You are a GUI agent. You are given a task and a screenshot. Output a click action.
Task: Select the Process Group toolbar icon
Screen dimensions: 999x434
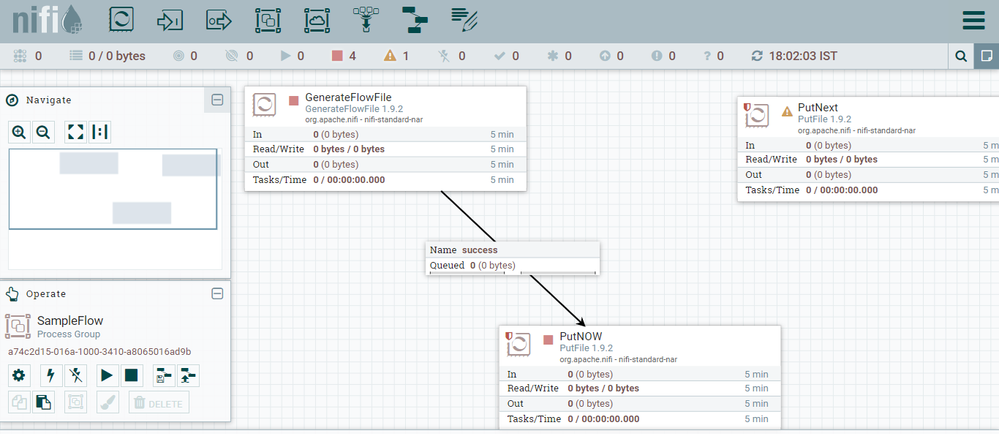(268, 20)
